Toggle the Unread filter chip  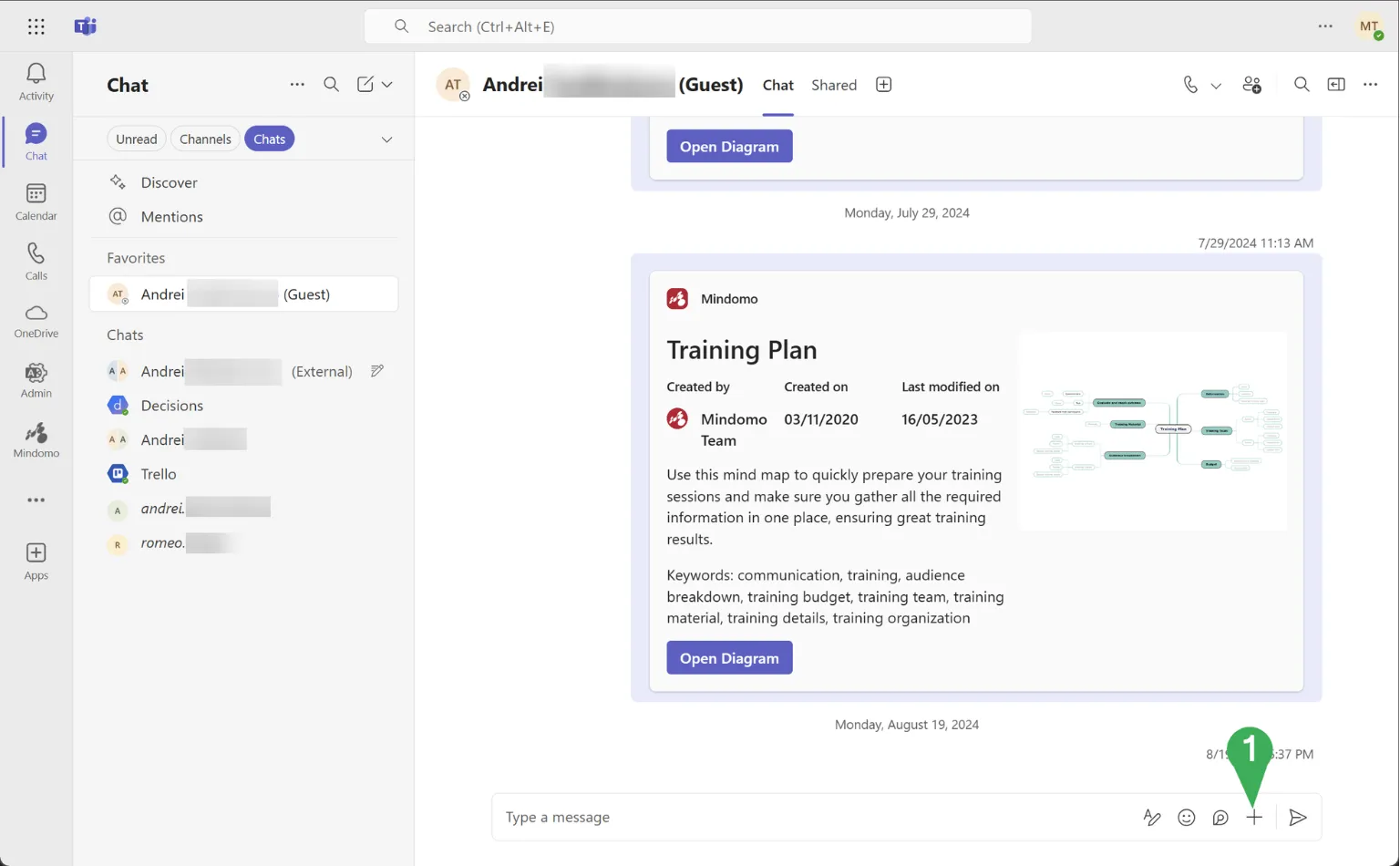tap(136, 139)
